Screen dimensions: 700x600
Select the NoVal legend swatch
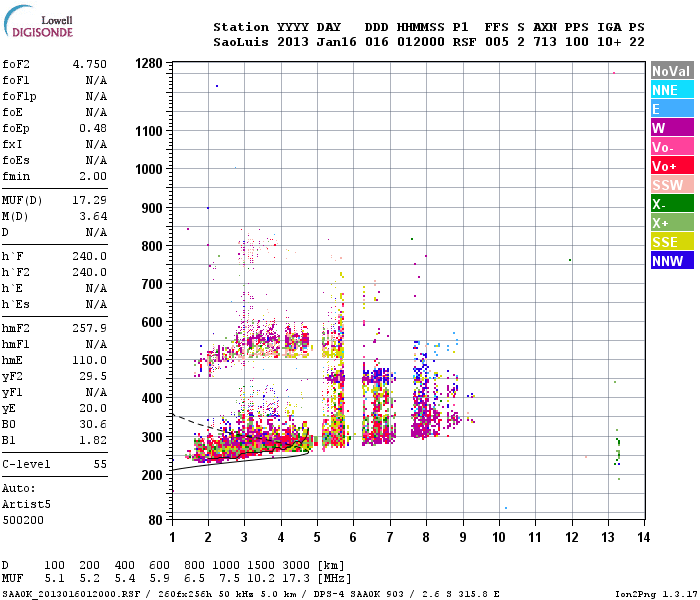672,71
